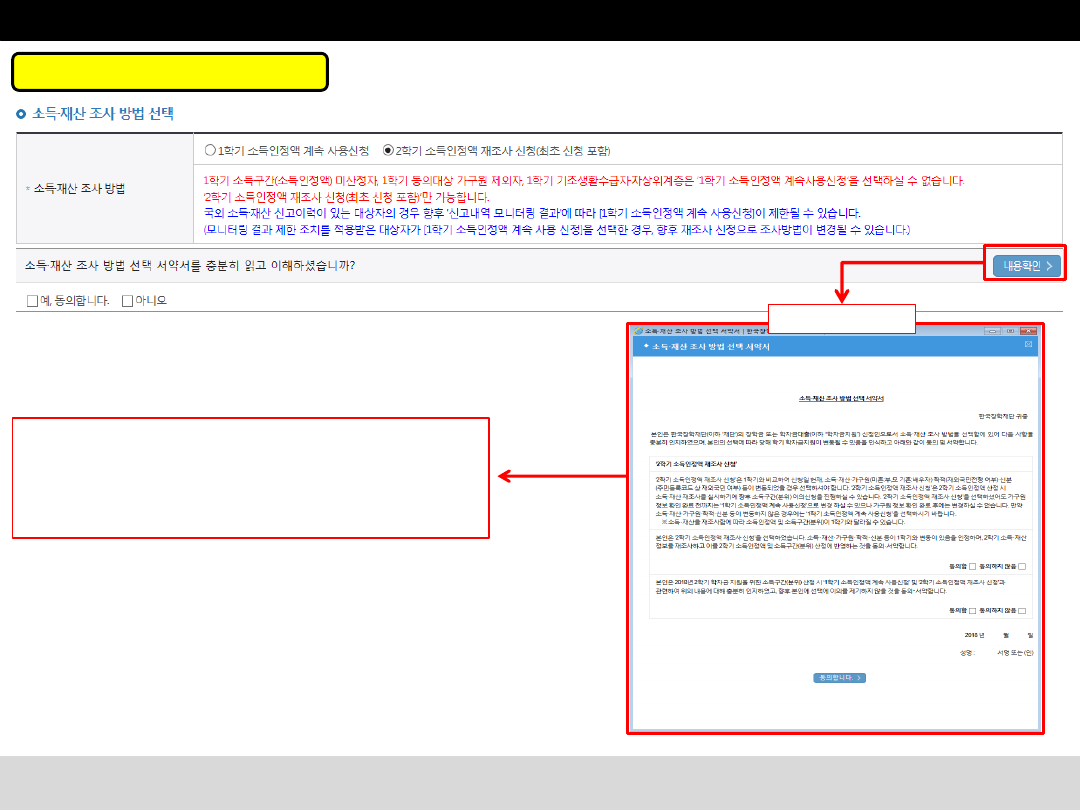Screen dimensions: 1080x810
Task: Check first 동의함 box in pledge popup
Action: [x=971, y=566]
